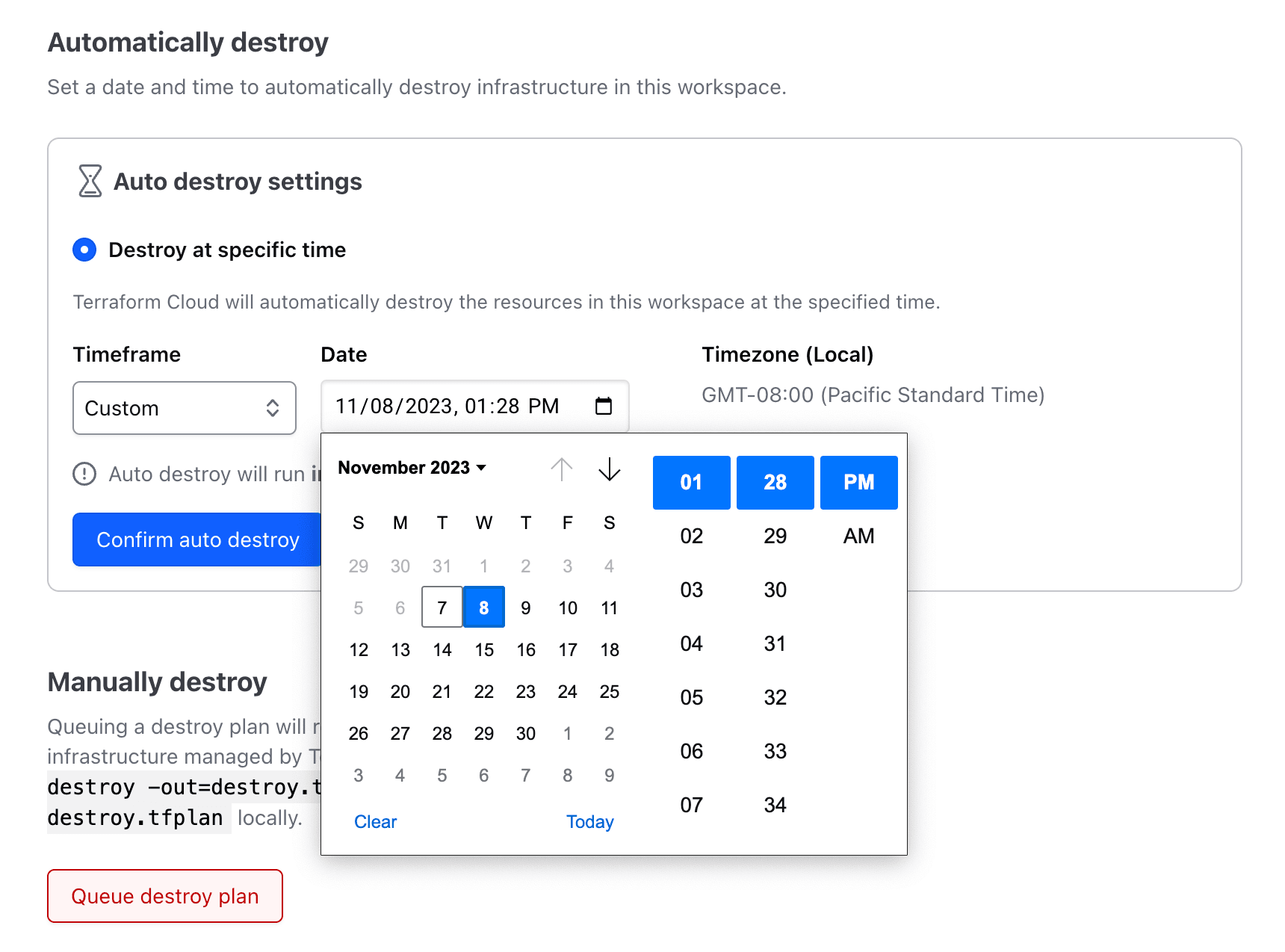Select AM in the time picker

point(858,536)
